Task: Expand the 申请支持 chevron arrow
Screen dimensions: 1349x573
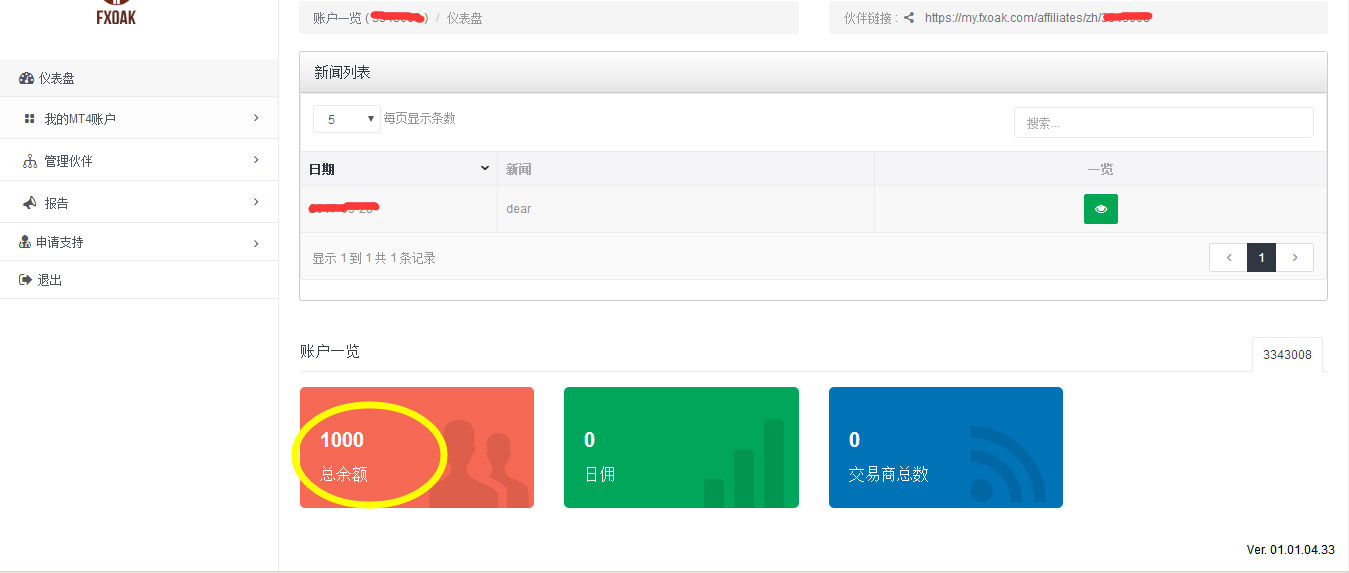Action: click(x=256, y=243)
